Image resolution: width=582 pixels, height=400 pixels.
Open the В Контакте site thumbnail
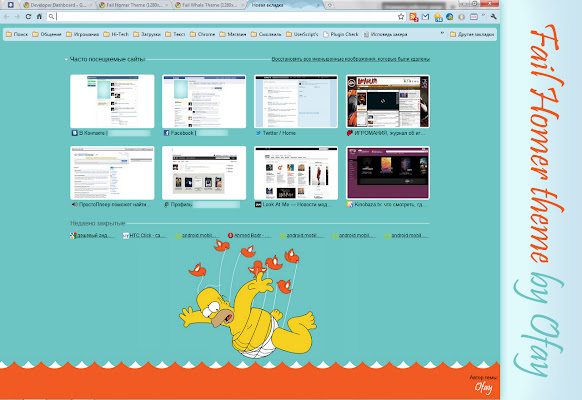(x=112, y=101)
